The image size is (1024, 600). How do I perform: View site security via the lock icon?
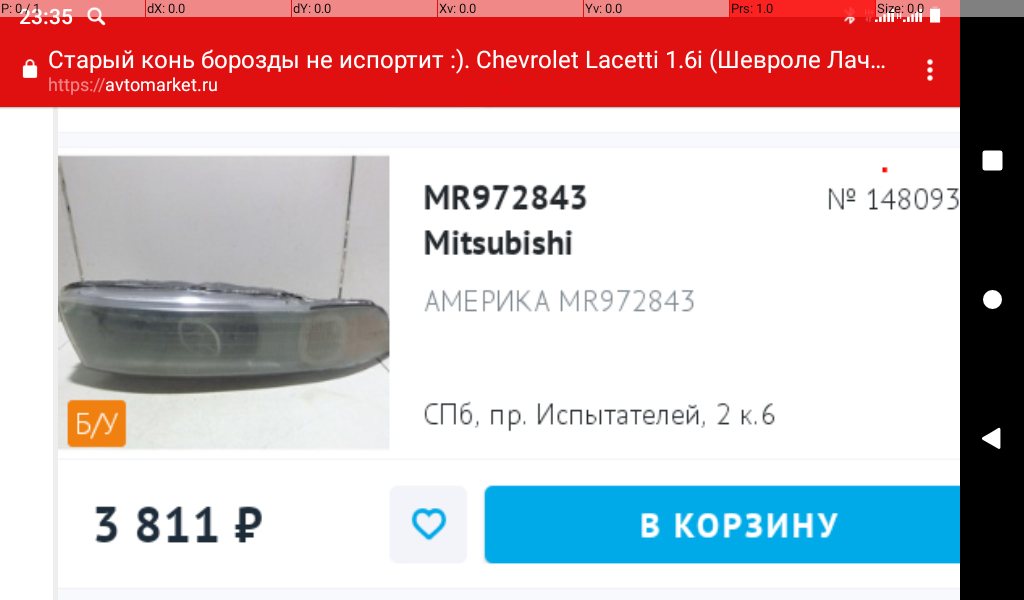tap(30, 69)
